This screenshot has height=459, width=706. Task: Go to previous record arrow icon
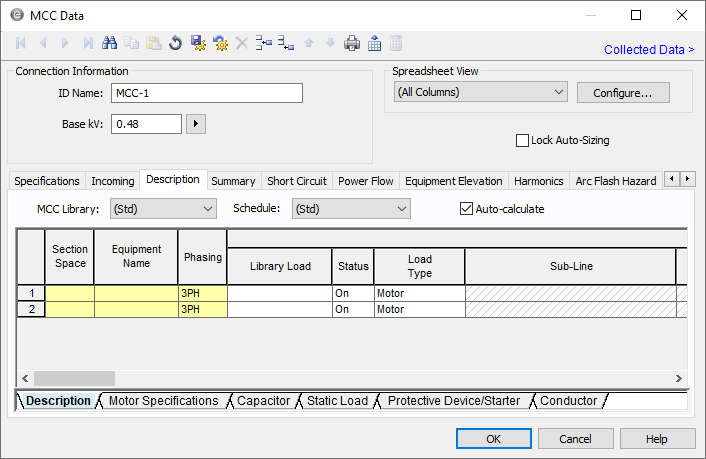pyautogui.click(x=43, y=43)
